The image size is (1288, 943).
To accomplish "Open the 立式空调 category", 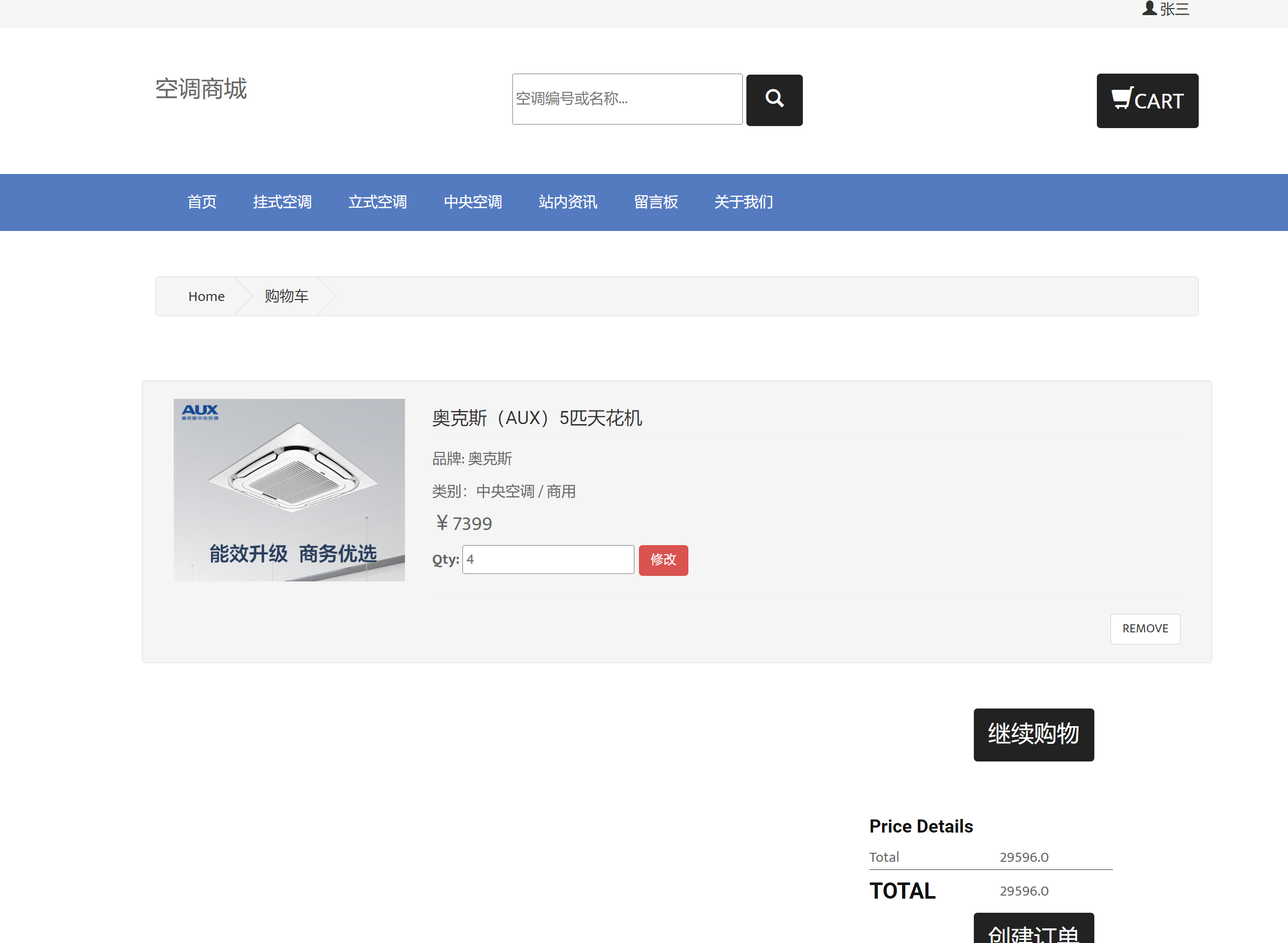I will click(377, 202).
